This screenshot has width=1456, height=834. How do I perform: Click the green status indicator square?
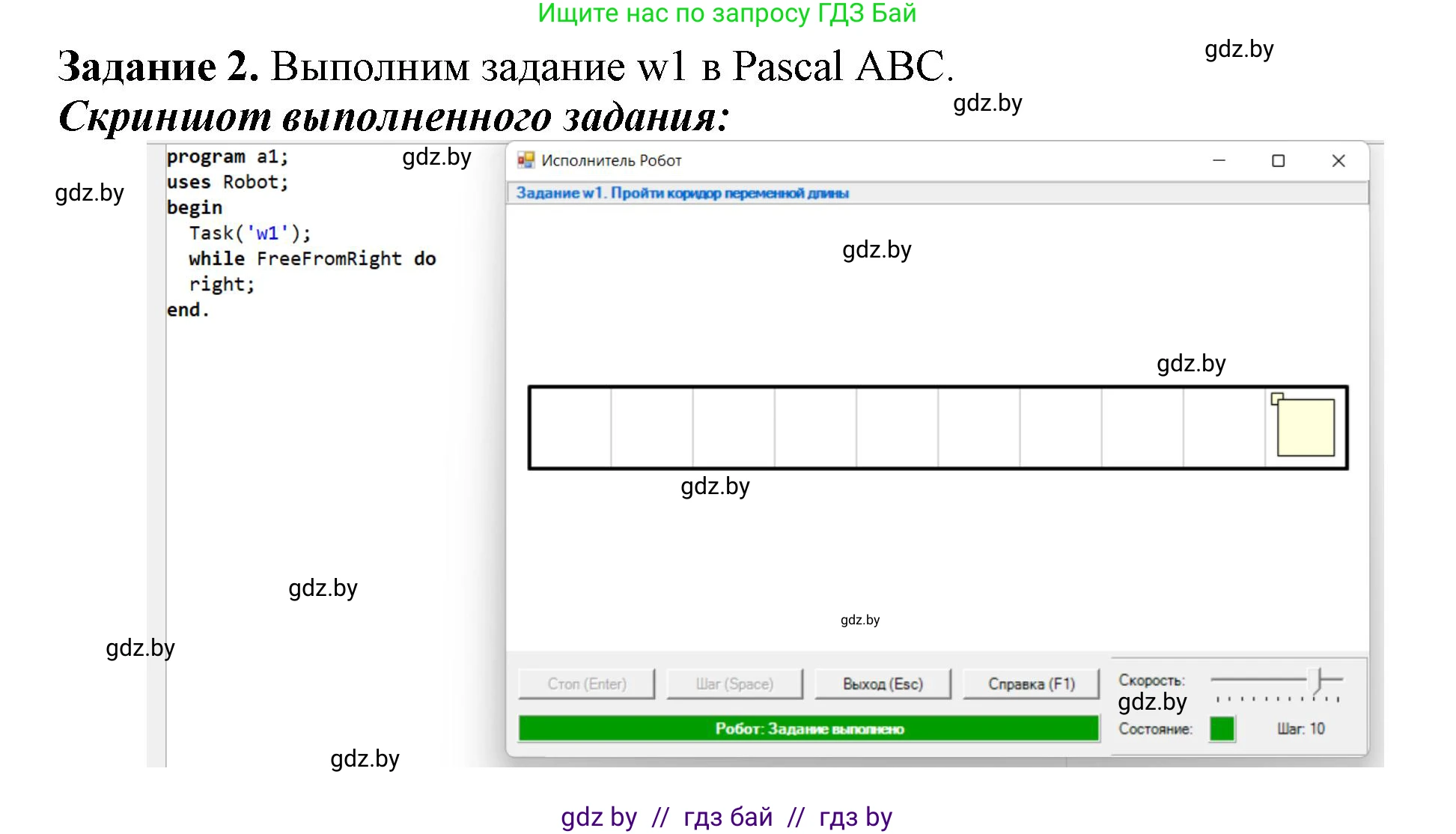click(1222, 728)
